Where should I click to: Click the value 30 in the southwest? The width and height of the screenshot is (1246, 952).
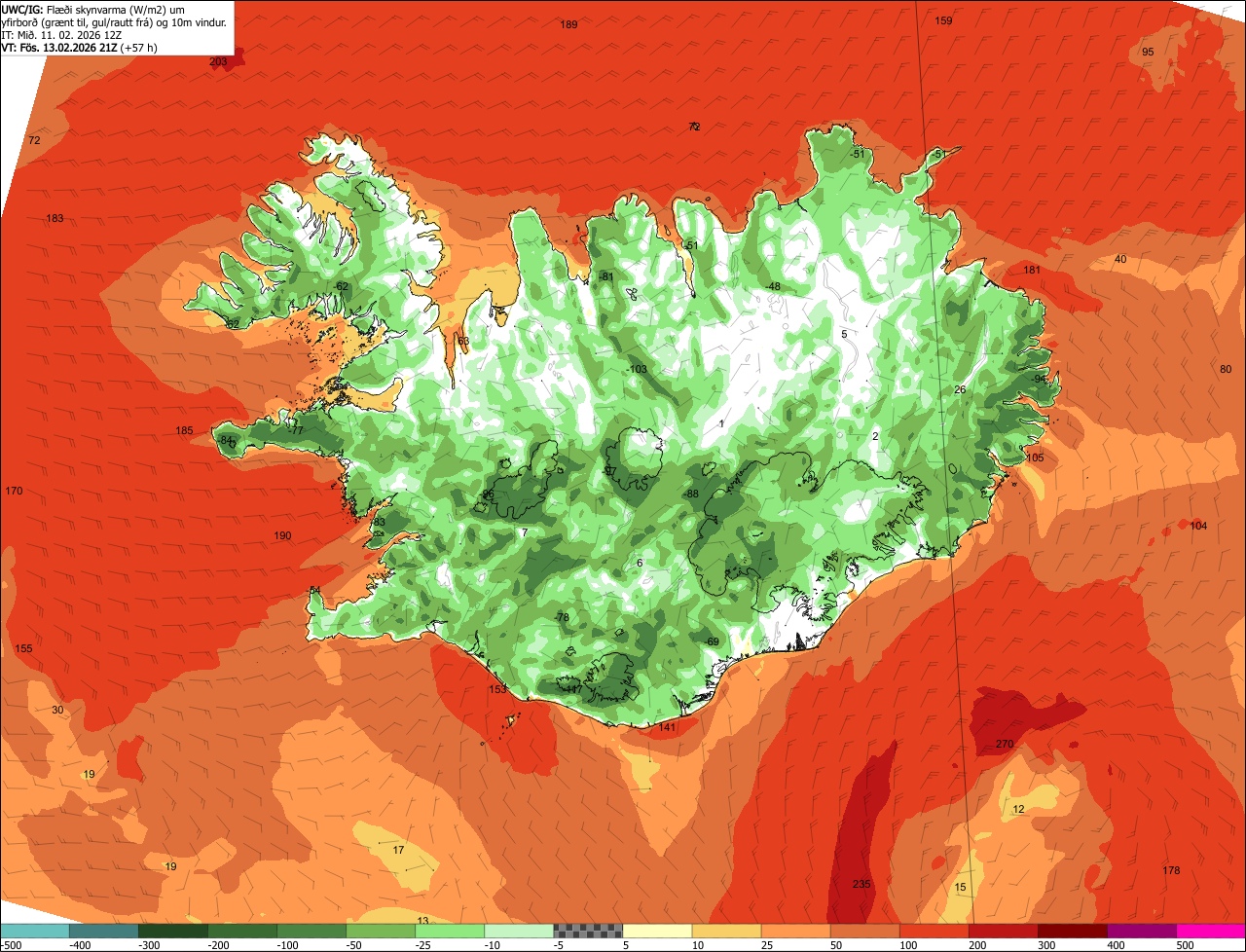[x=57, y=710]
